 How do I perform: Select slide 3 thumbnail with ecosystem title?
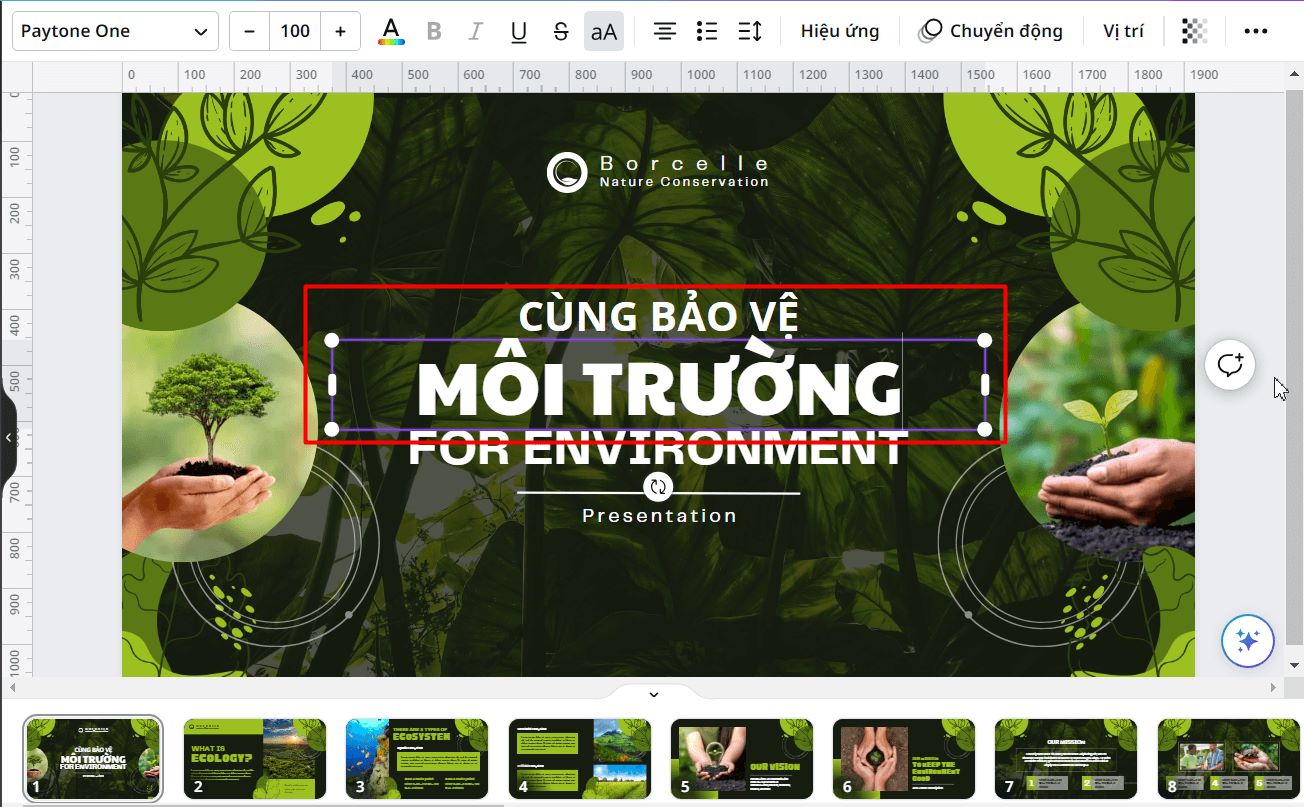[416, 758]
